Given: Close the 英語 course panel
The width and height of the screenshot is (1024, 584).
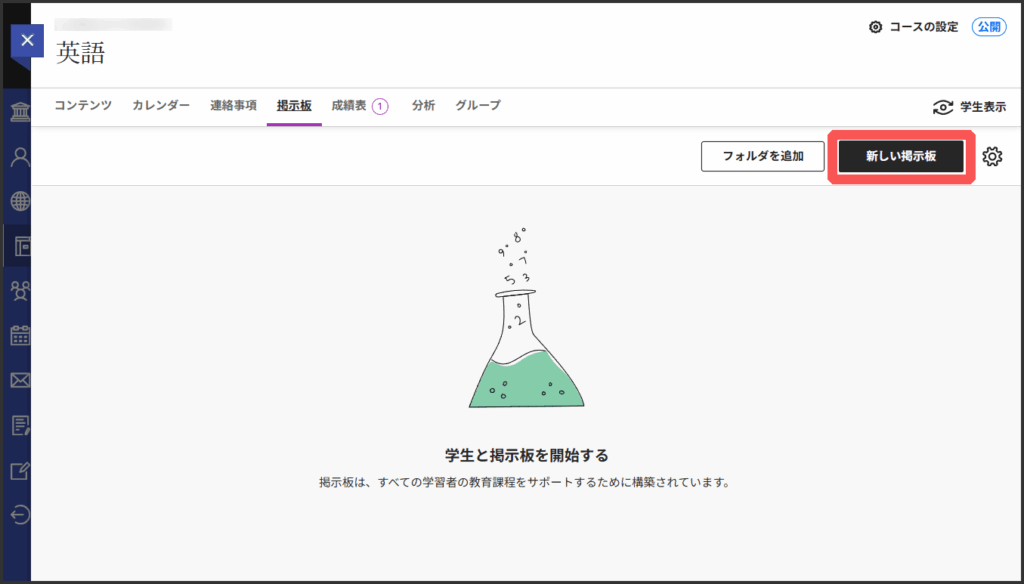Looking at the screenshot, I should pos(27,40).
